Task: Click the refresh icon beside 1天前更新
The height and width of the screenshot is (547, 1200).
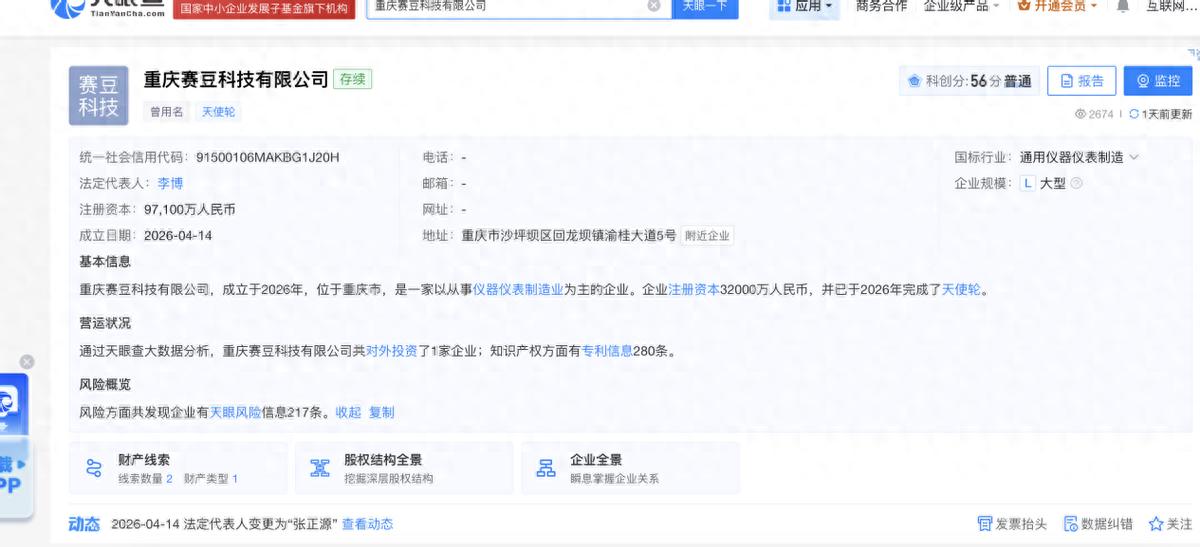Action: pos(1134,114)
